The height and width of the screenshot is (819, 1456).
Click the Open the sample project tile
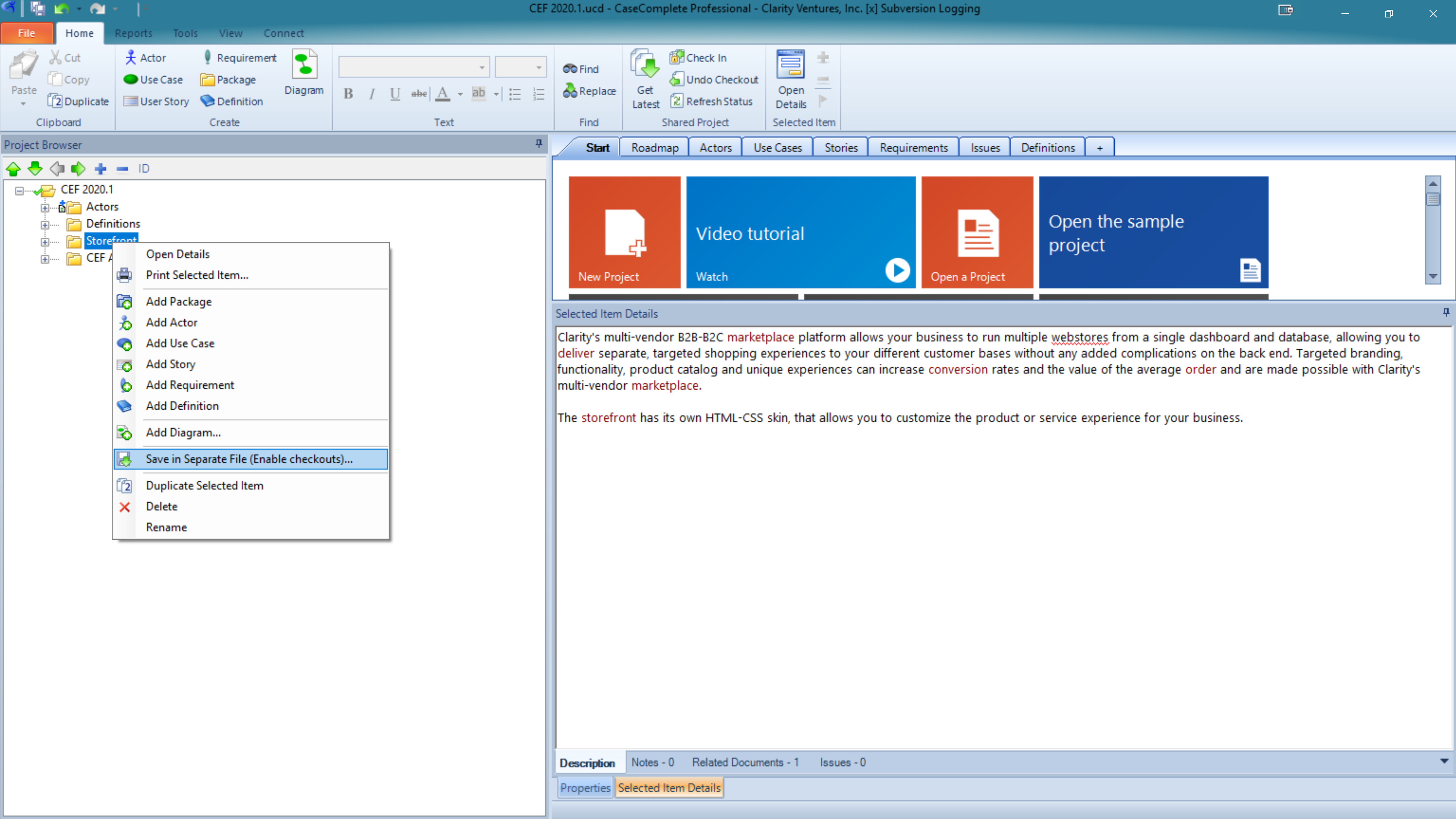pos(1154,232)
